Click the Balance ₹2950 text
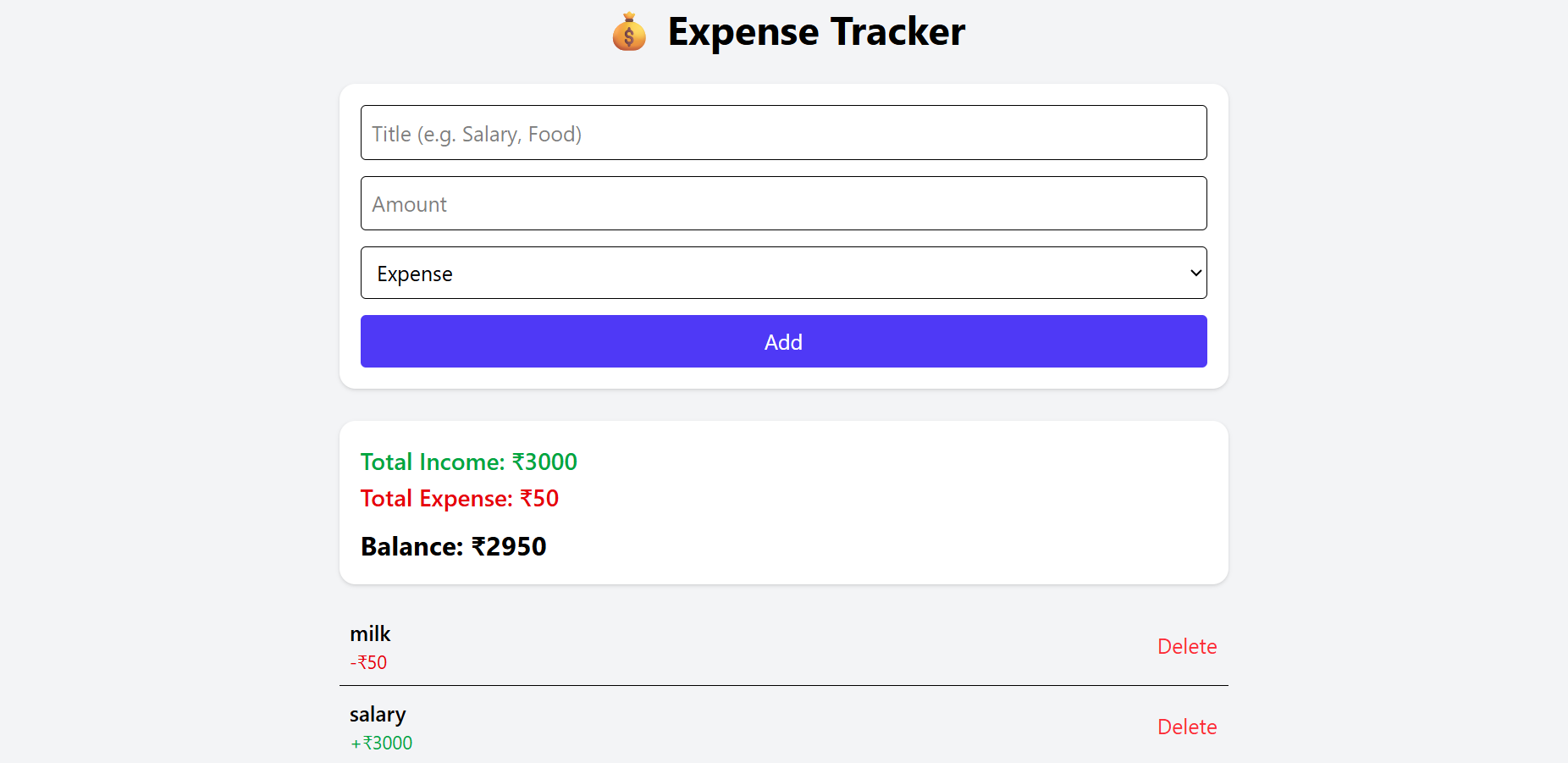The width and height of the screenshot is (1568, 763). tap(453, 546)
